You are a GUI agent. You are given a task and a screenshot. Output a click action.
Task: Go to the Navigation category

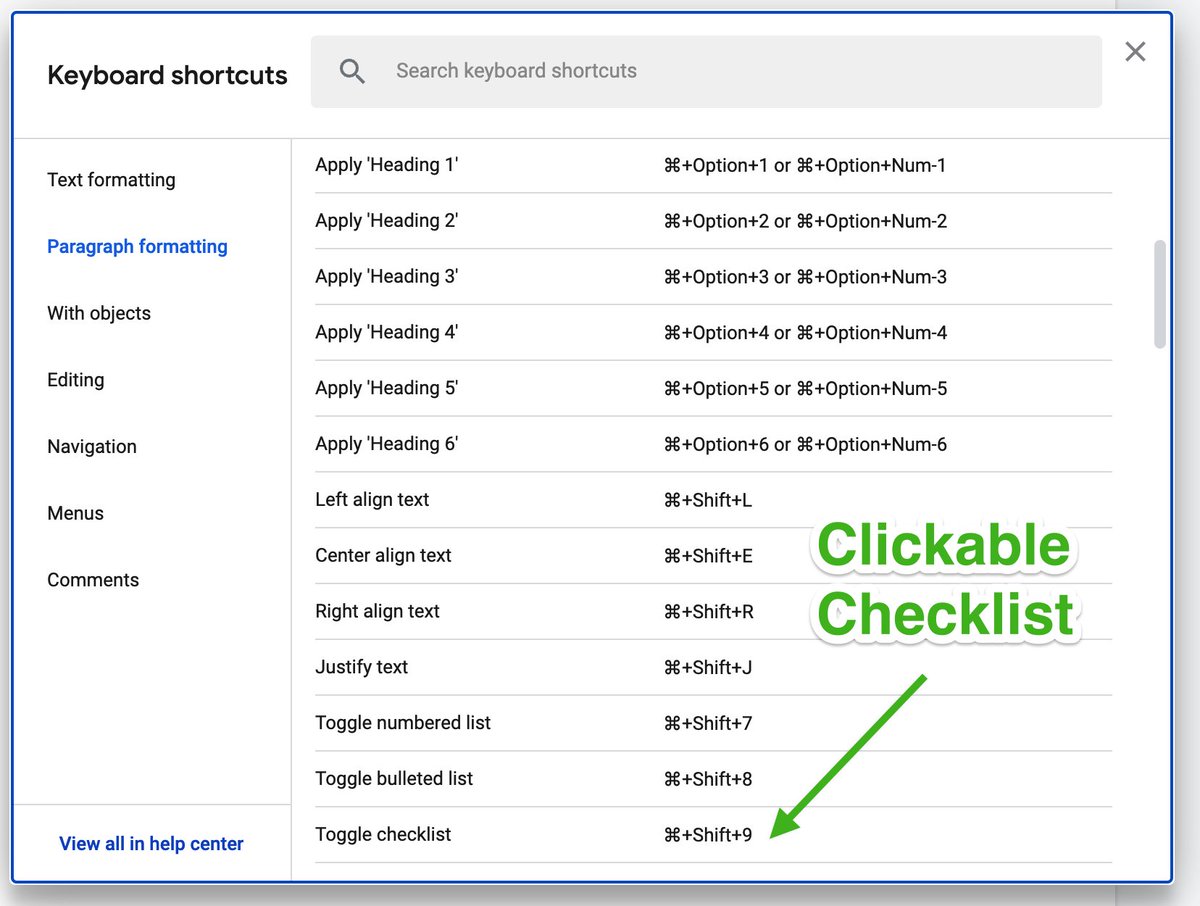pos(92,447)
